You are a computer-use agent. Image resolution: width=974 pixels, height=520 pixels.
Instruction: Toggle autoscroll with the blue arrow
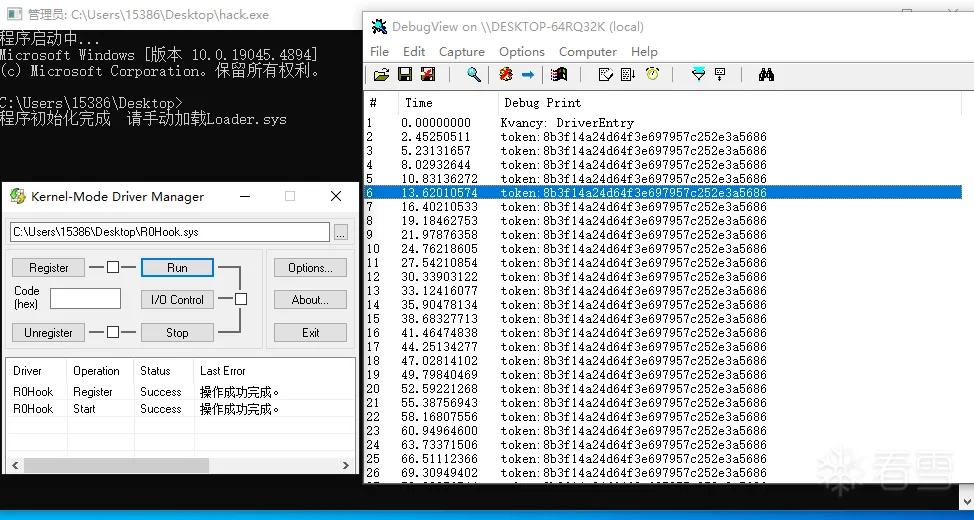coord(527,75)
